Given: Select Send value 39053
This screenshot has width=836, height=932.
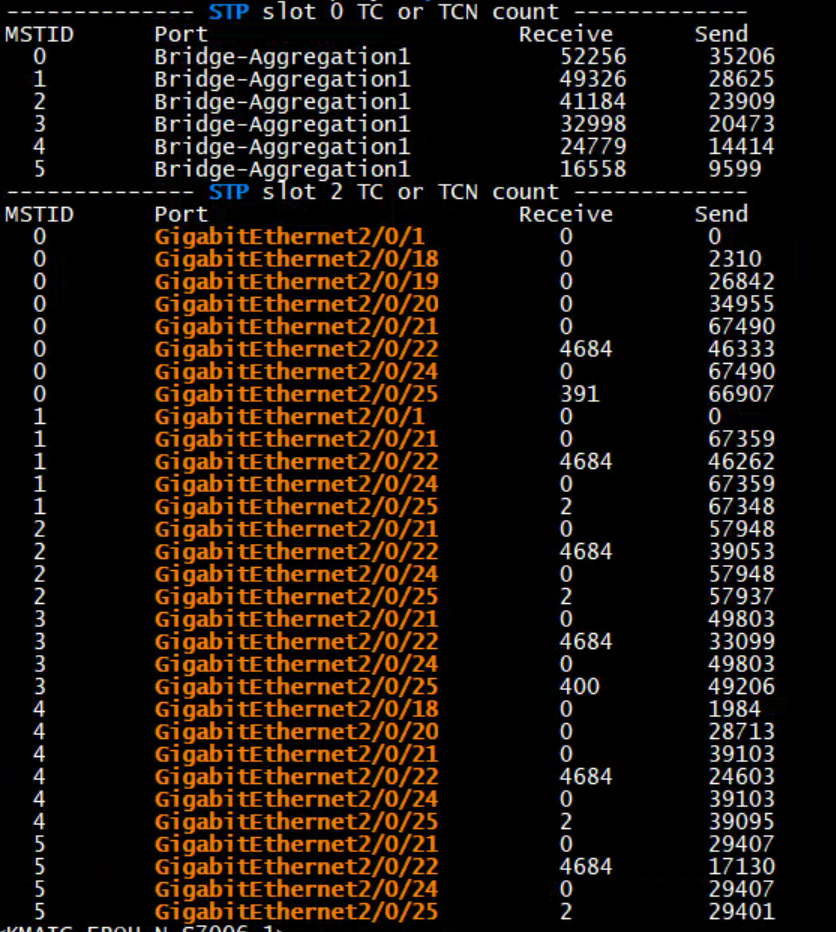Looking at the screenshot, I should [x=741, y=552].
